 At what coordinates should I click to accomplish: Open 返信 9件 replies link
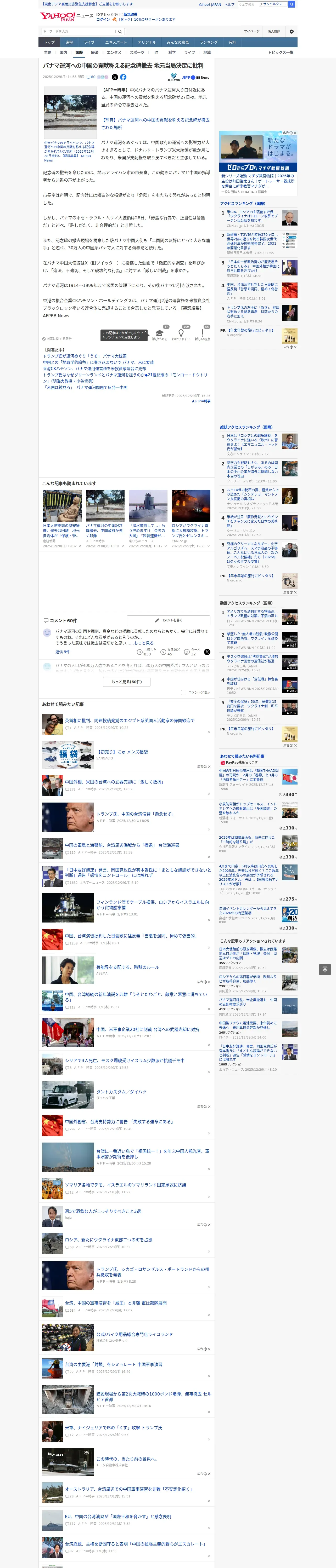[x=63, y=652]
